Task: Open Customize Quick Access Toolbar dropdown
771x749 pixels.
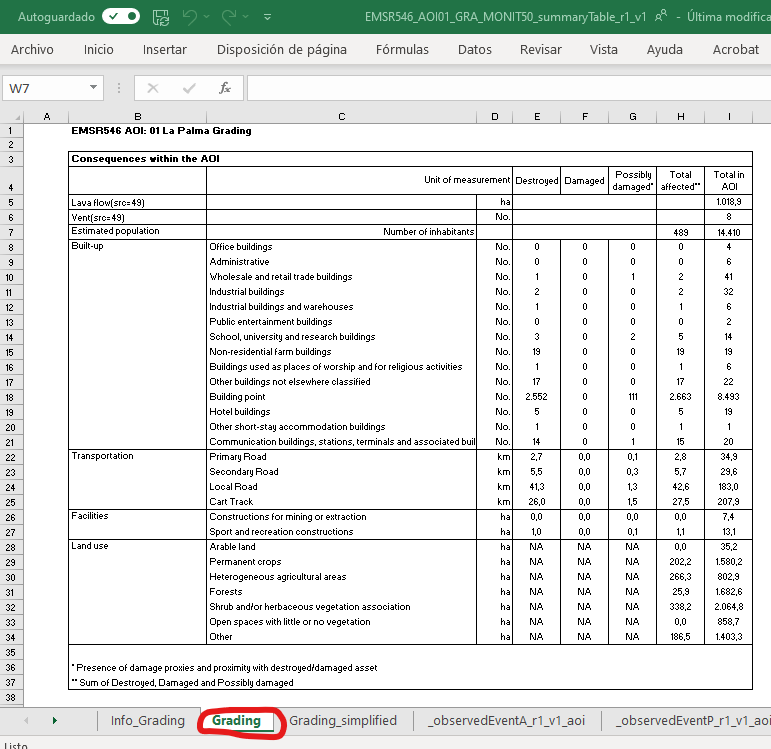Action: (x=267, y=17)
